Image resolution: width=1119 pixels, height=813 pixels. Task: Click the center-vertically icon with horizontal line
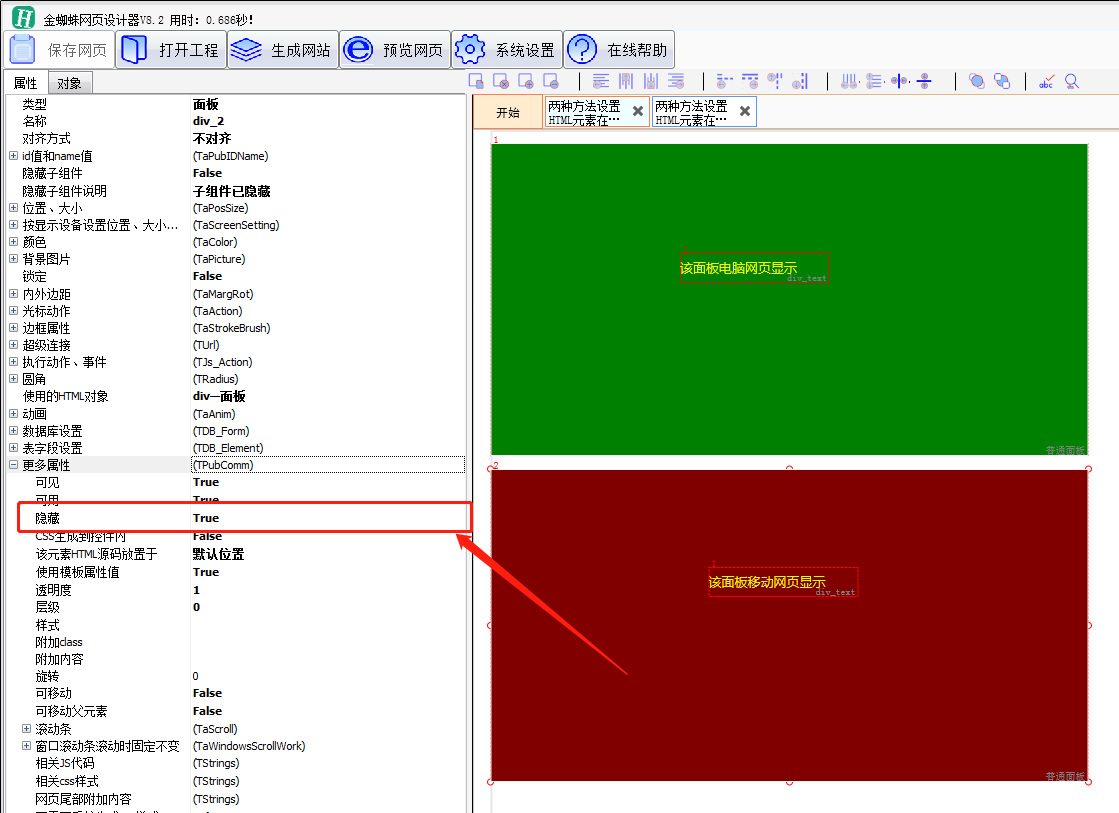pos(925,81)
